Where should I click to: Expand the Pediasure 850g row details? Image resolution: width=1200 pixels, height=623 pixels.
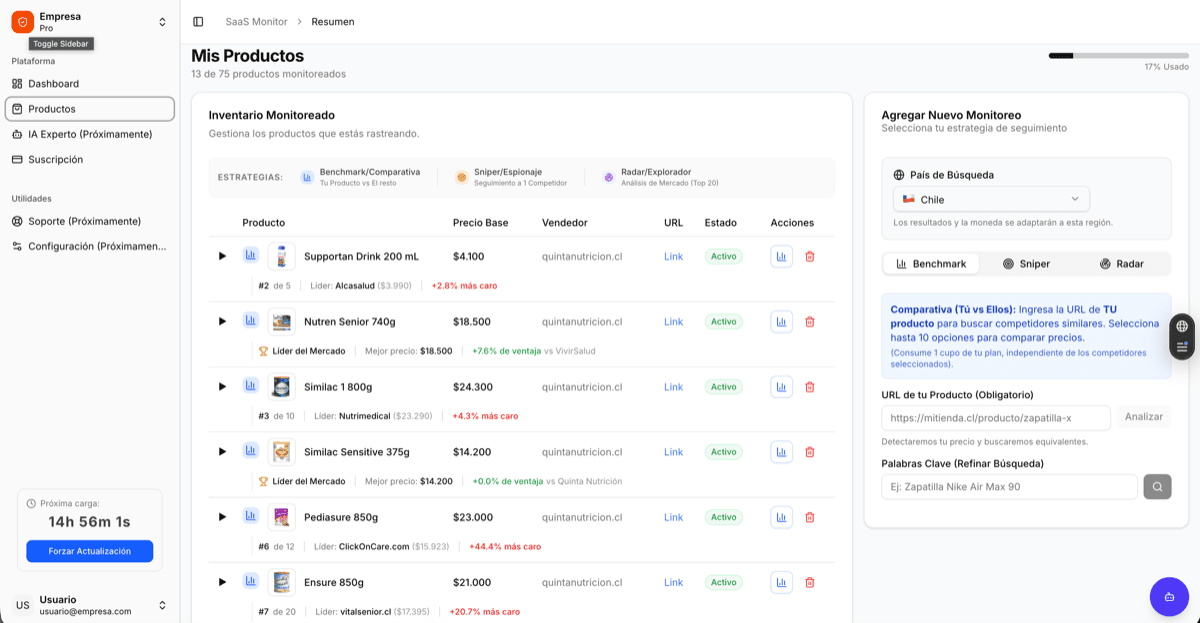coord(222,516)
